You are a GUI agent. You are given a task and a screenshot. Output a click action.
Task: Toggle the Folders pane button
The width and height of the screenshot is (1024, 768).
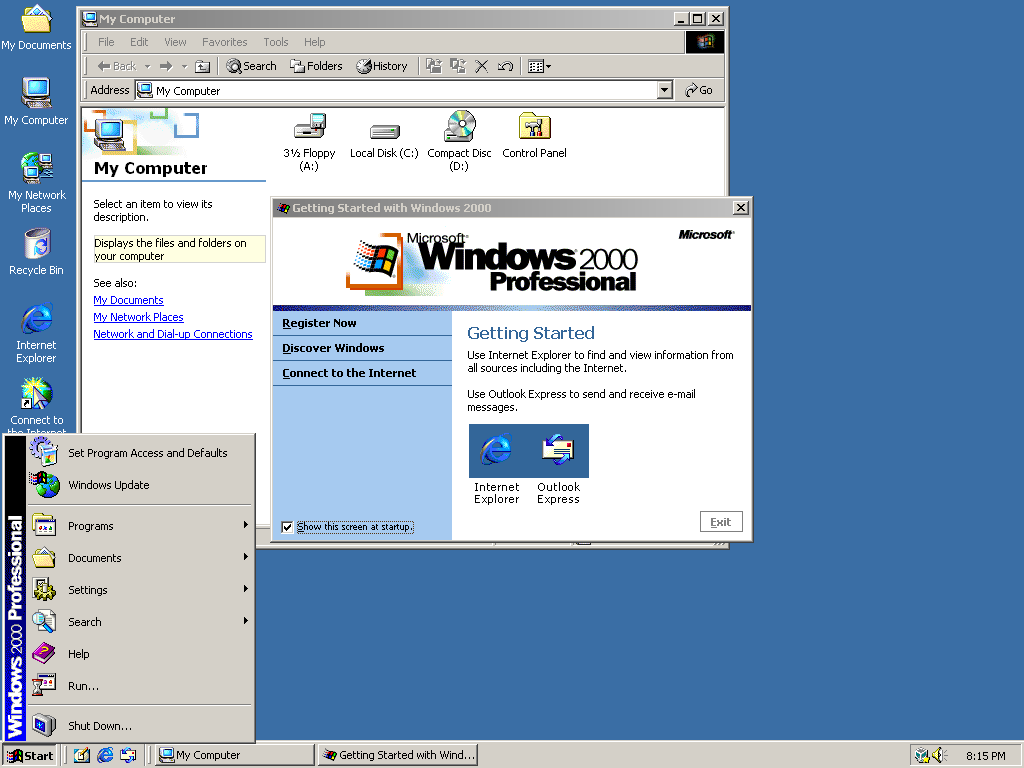[316, 66]
